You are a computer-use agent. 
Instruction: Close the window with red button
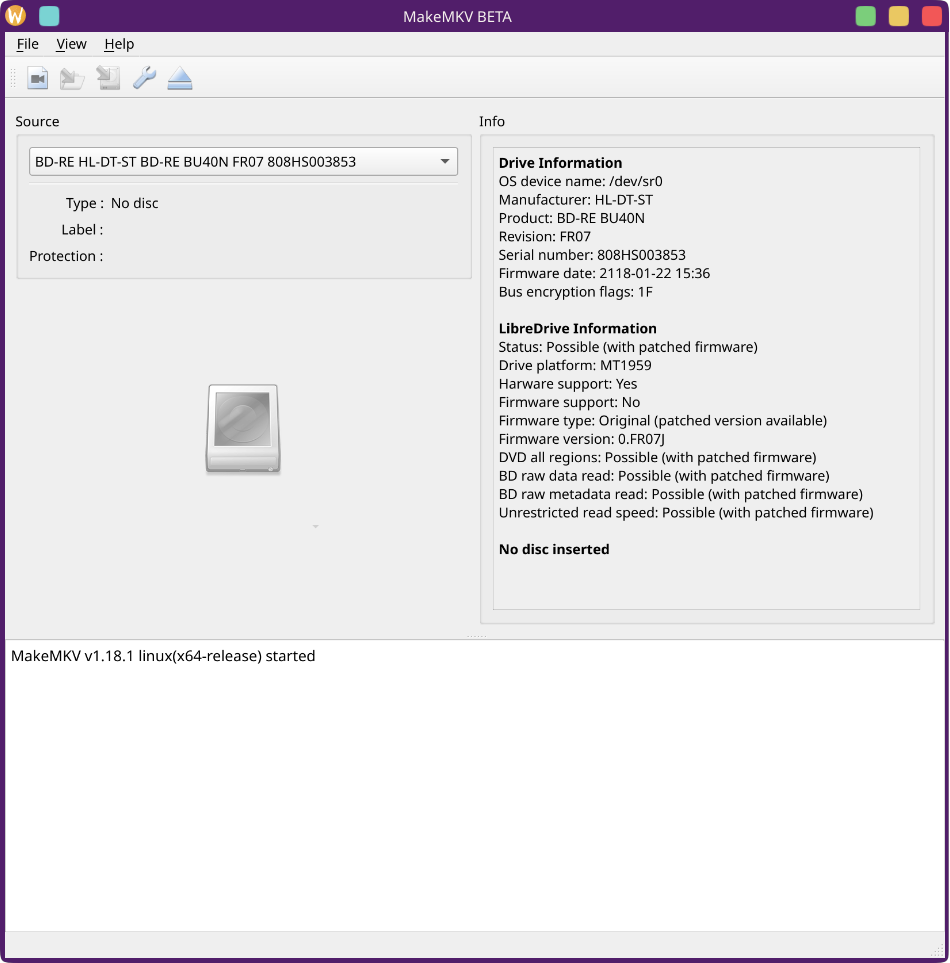click(932, 16)
